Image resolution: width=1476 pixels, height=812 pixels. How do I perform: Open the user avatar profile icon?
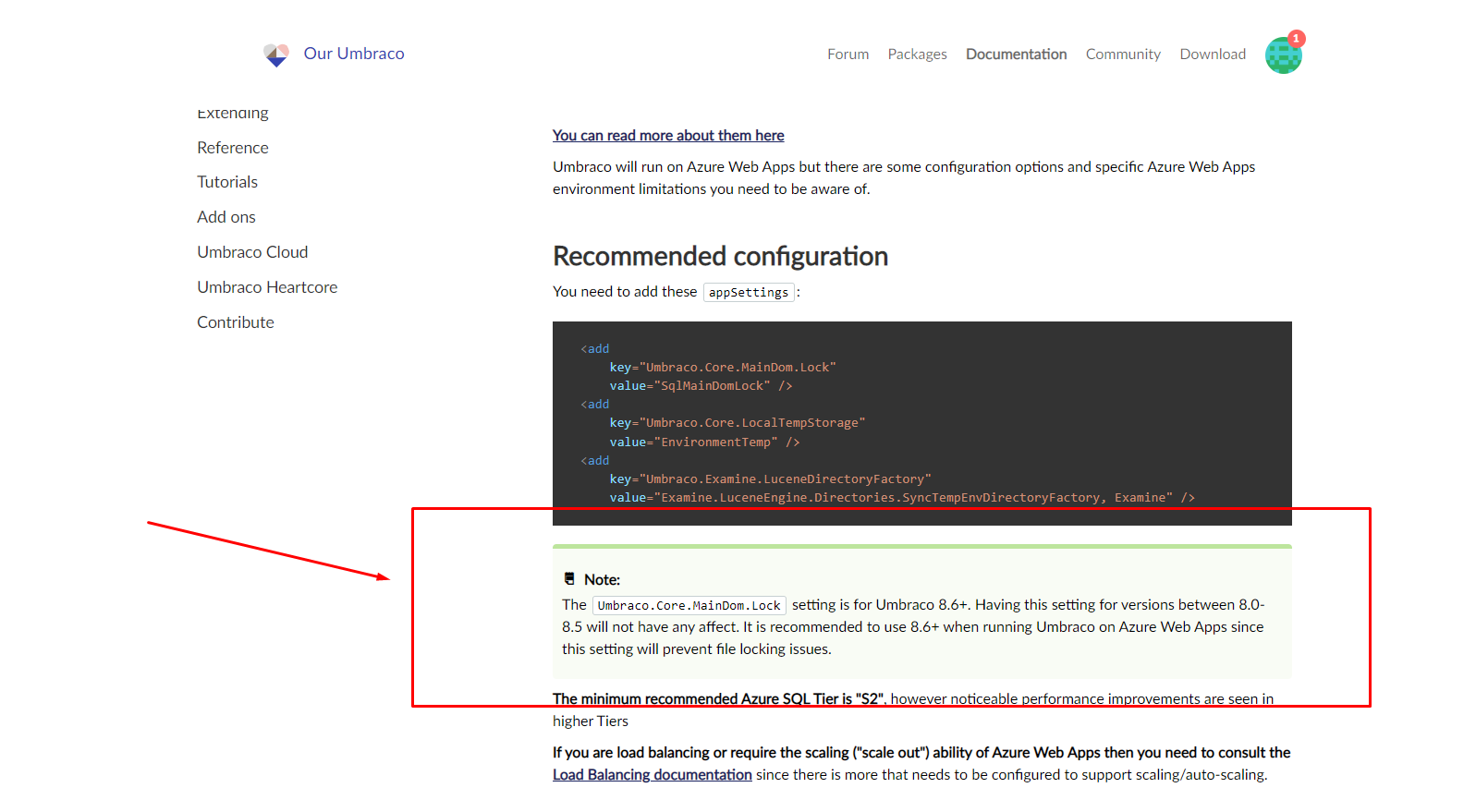pos(1283,55)
